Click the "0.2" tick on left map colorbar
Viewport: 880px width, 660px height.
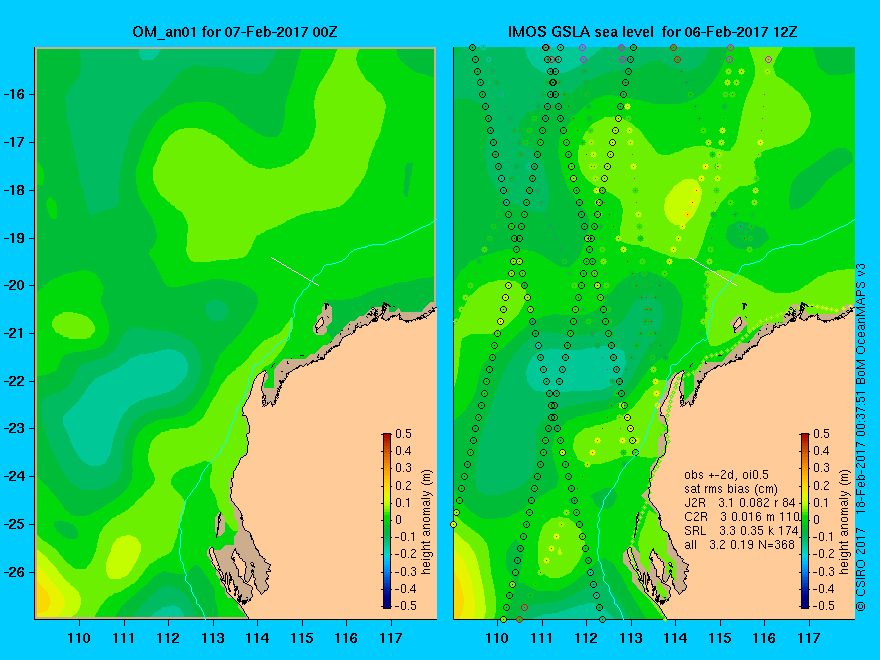[x=404, y=485]
